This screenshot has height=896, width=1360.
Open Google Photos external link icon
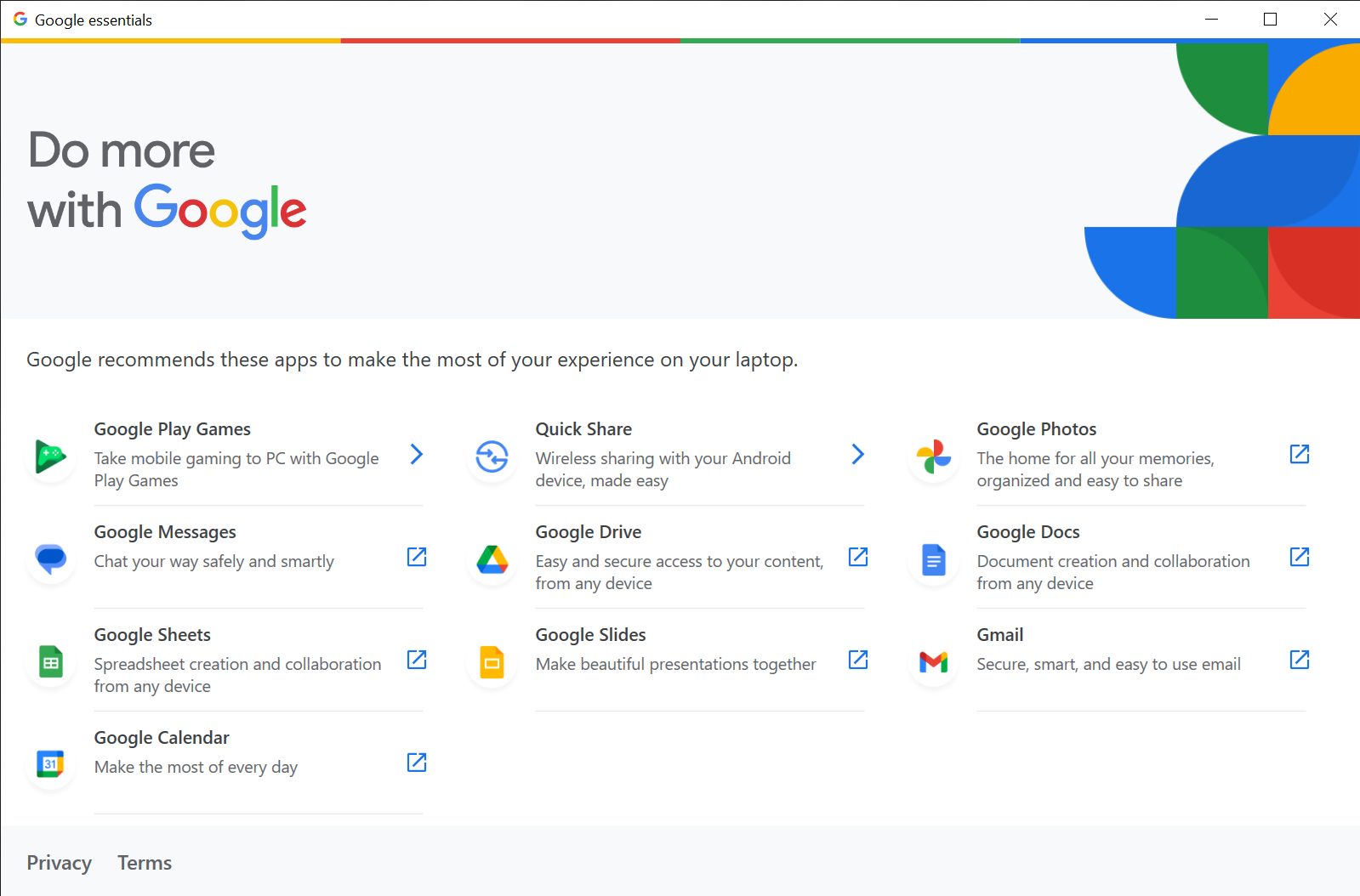point(1300,454)
